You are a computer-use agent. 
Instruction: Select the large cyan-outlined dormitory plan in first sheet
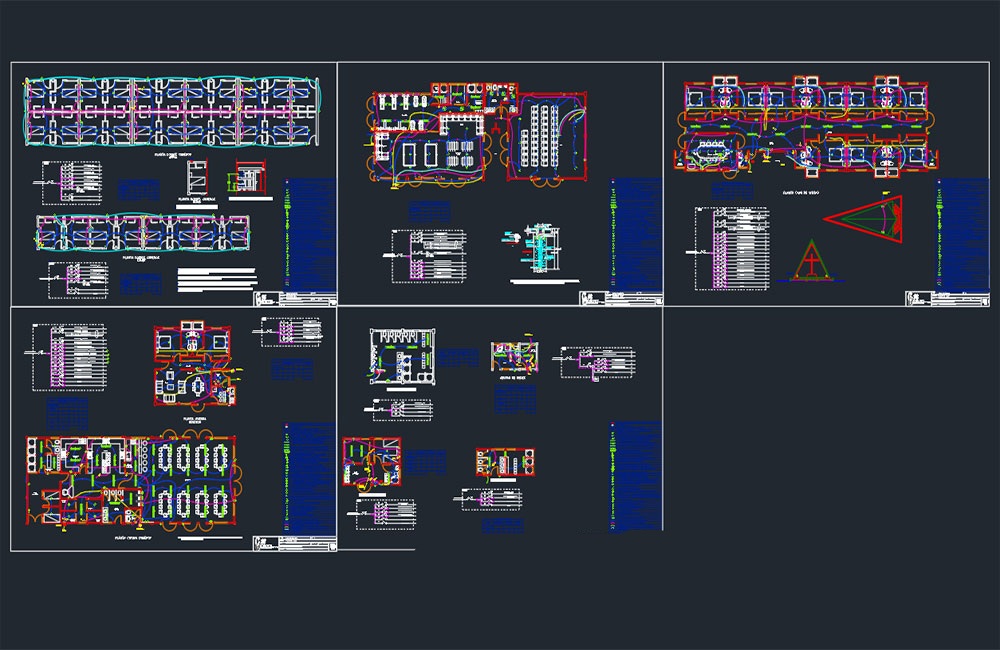click(x=172, y=112)
